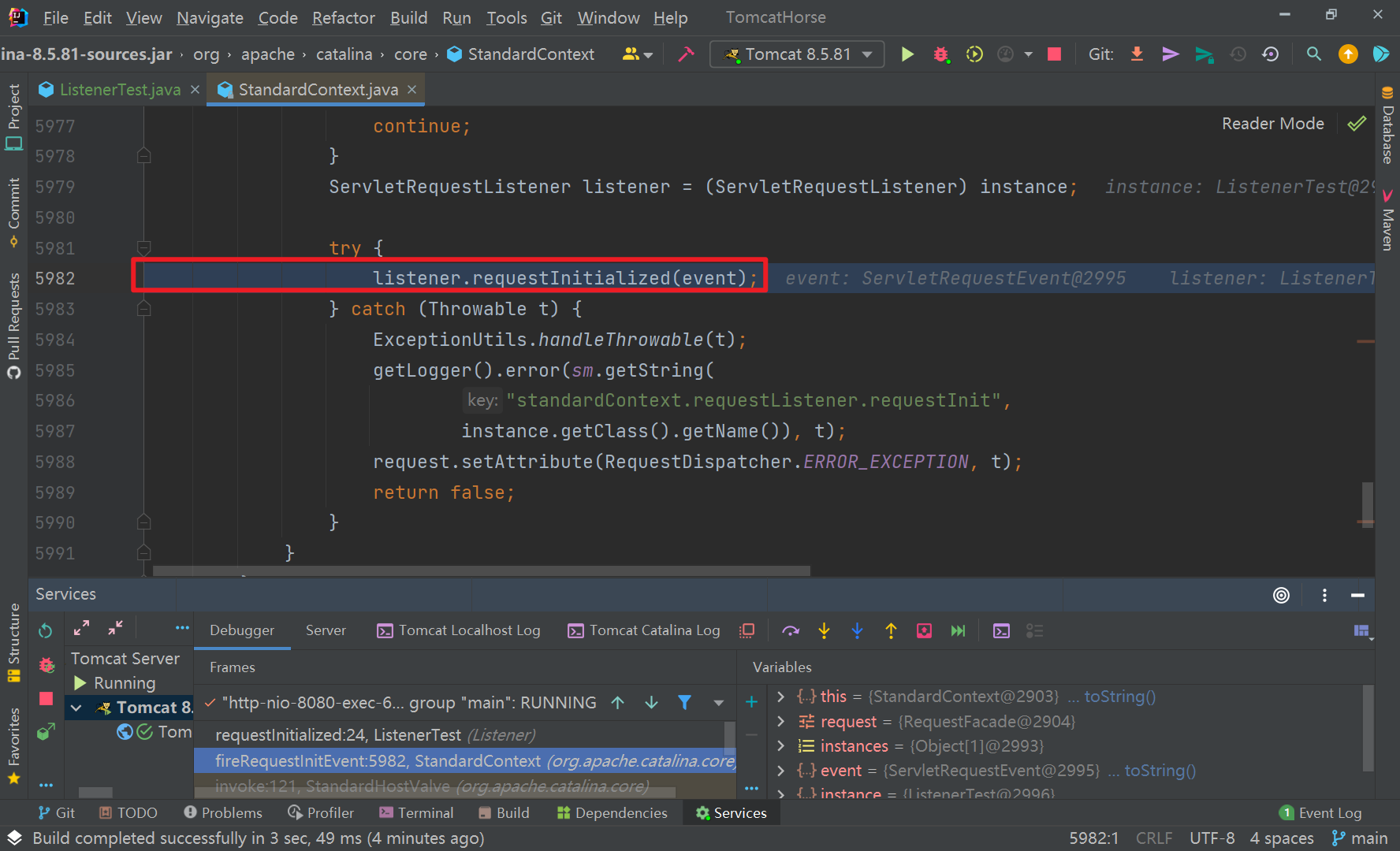This screenshot has height=851, width=1400.
Task: Click the Run to Cursor icon
Action: pyautogui.click(x=958, y=630)
